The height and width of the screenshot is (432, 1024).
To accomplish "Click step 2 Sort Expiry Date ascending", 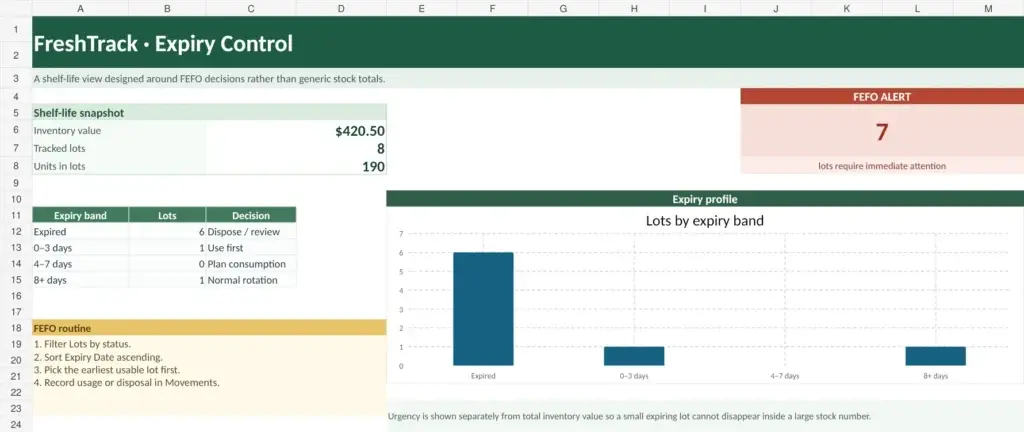I will 98,357.
